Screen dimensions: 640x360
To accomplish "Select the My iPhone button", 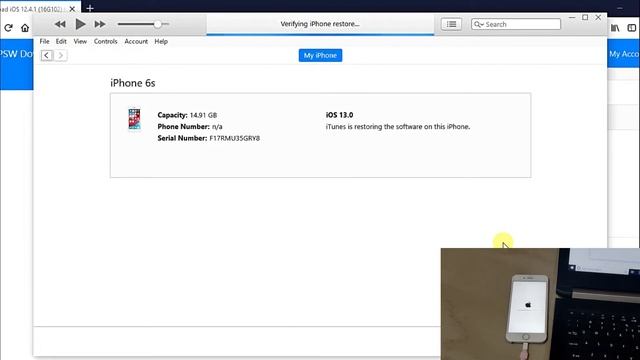I will [x=320, y=55].
